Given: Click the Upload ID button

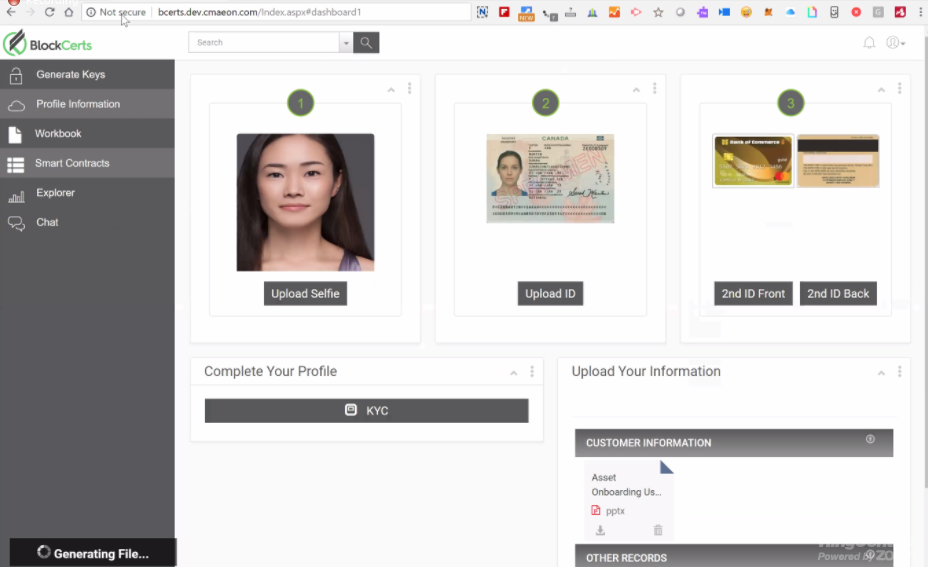Looking at the screenshot, I should pyautogui.click(x=550, y=294).
